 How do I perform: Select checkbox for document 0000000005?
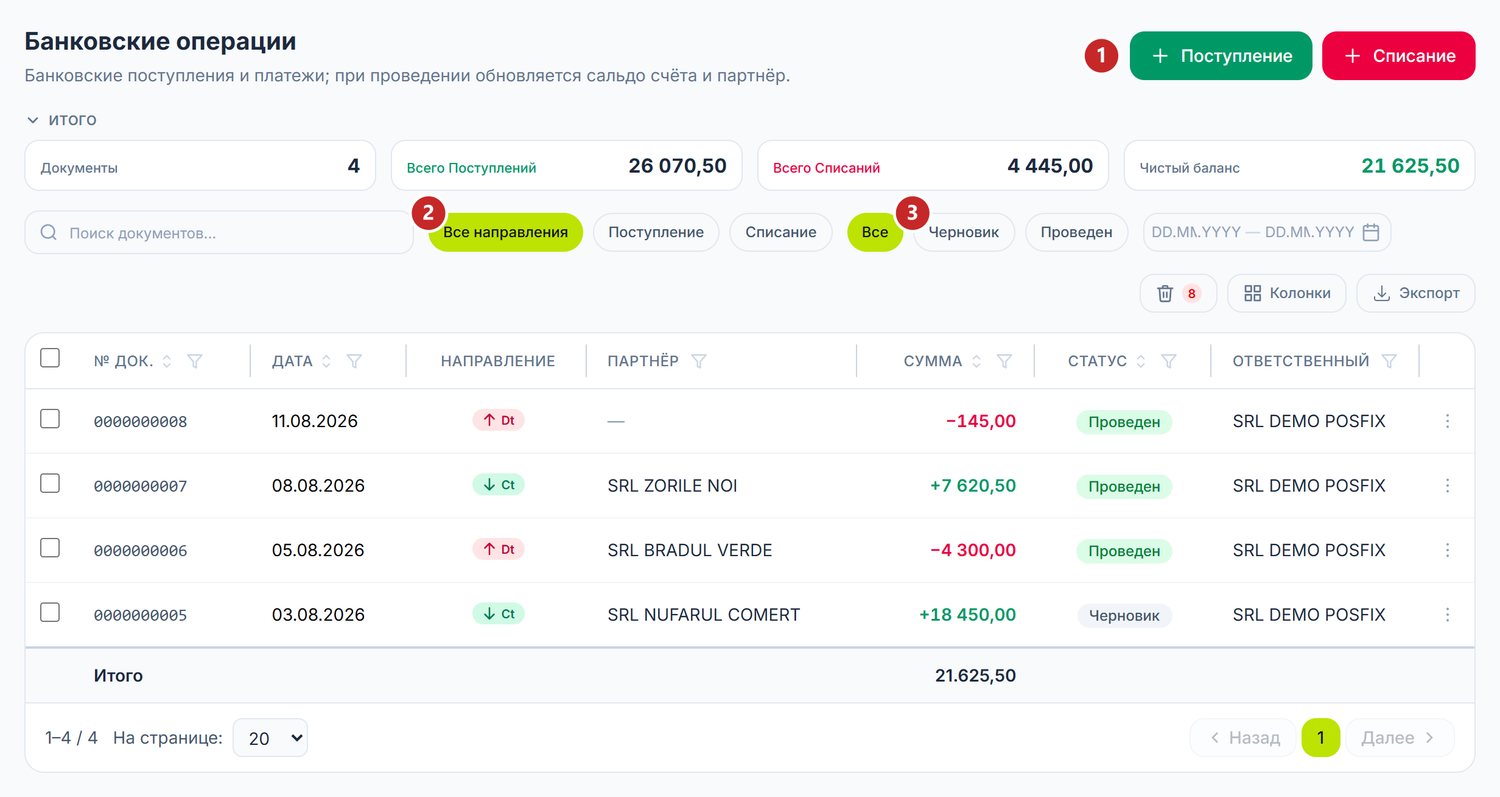point(50,612)
